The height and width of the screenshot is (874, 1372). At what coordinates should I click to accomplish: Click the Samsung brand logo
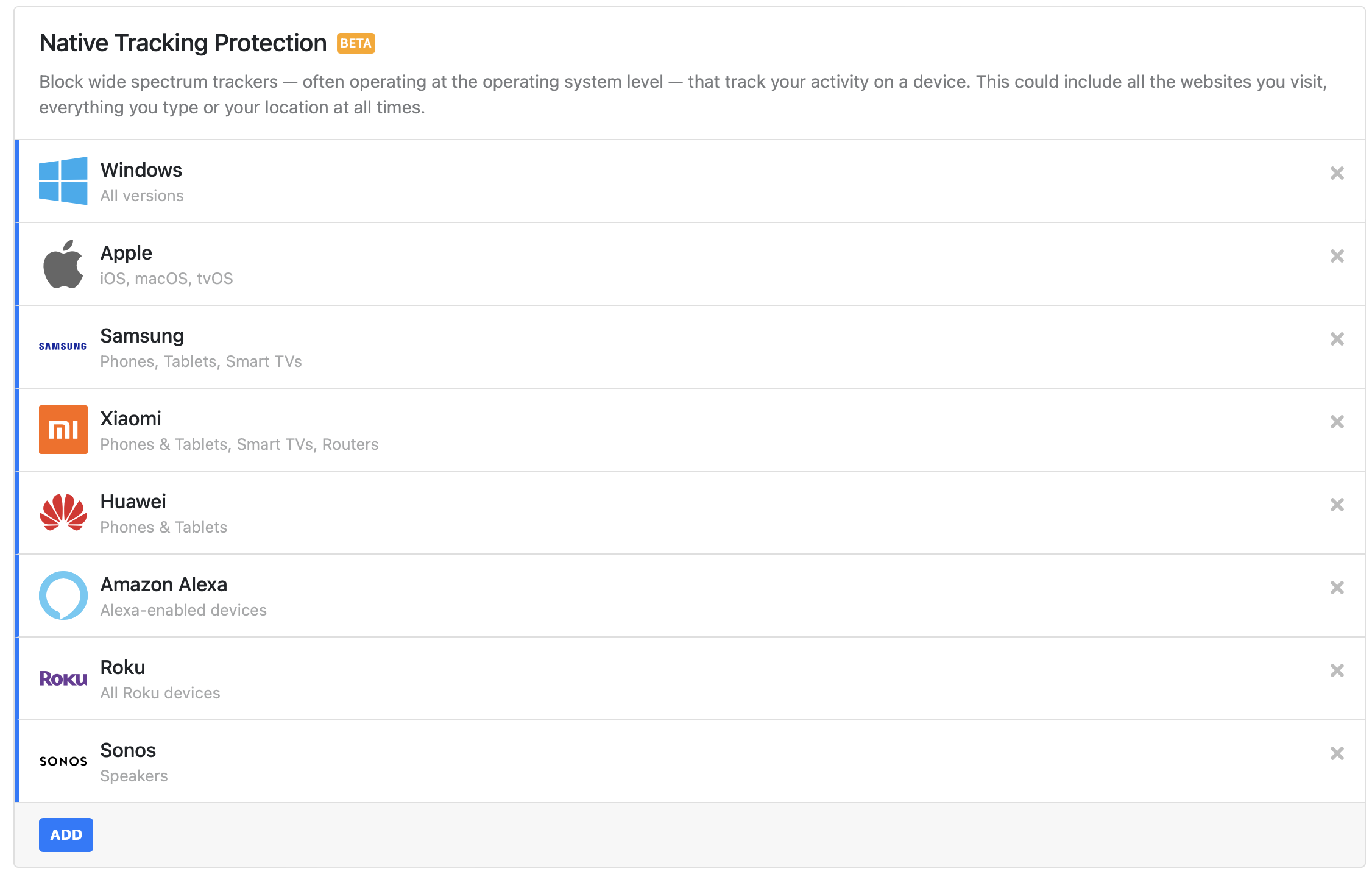[63, 345]
